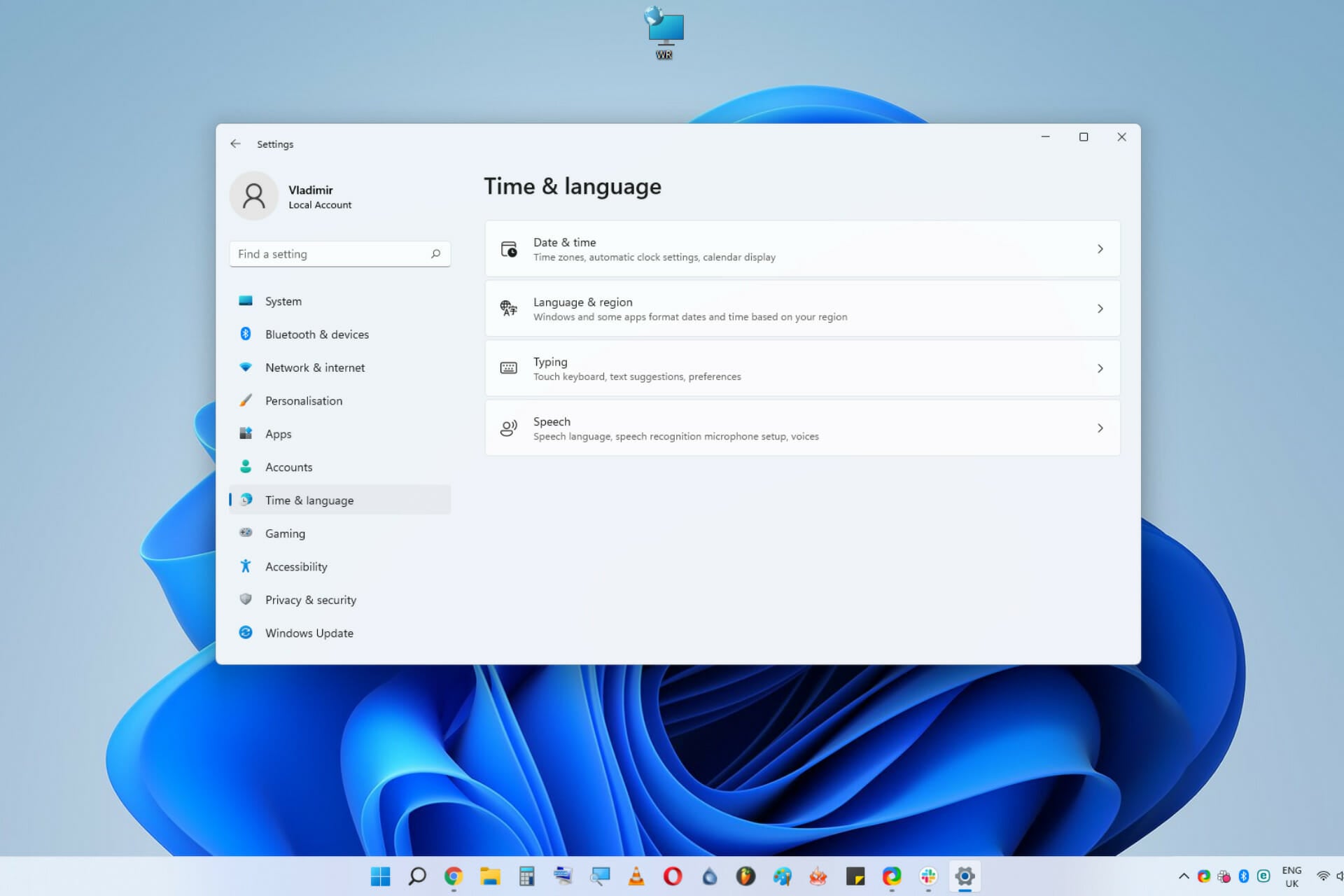
Task: Click the Bluetooth icon in the system tray
Action: tap(1244, 876)
